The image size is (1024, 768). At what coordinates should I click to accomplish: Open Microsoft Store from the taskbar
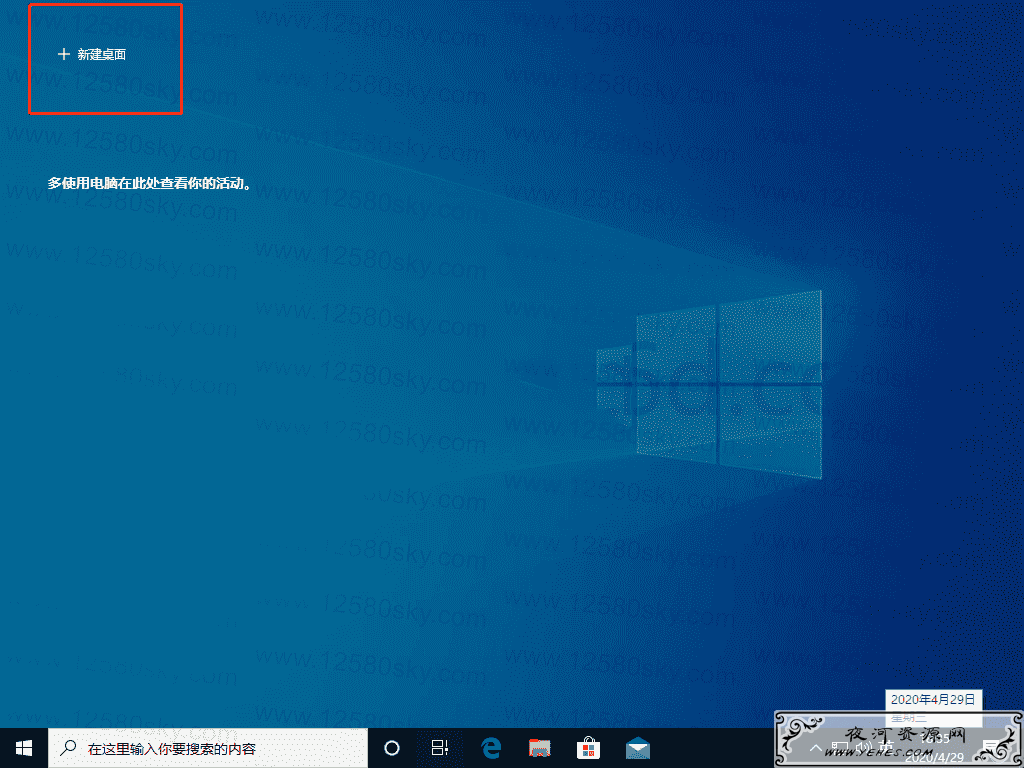point(588,748)
